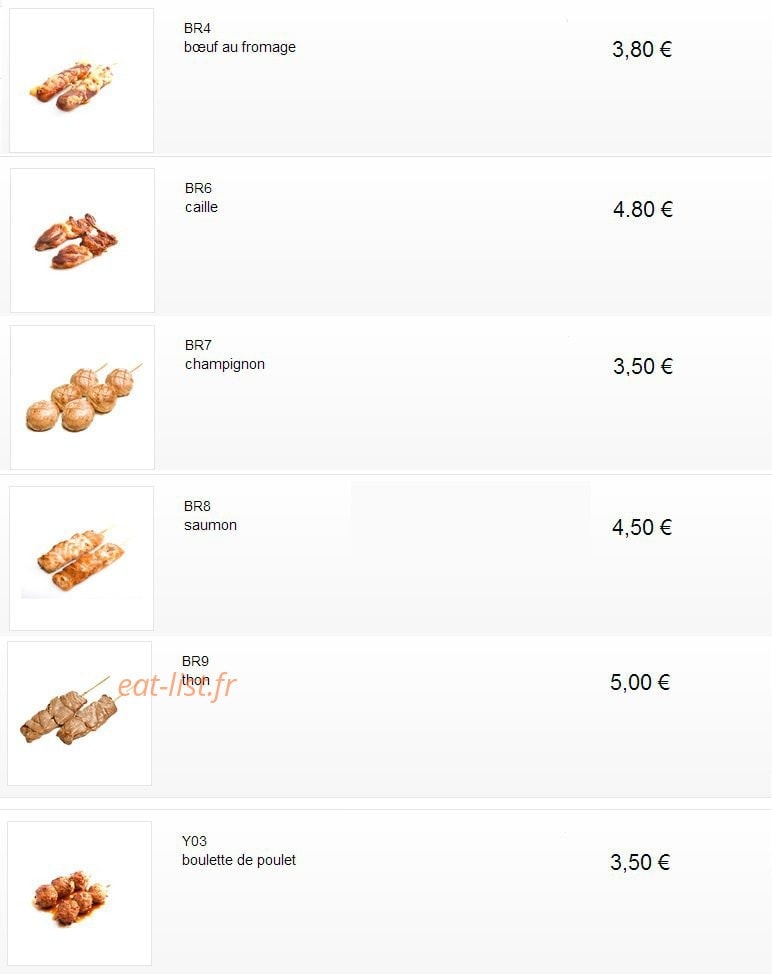Viewport: 772px width, 974px height.
Task: Select the BR6 caille item name
Action: coord(201,198)
